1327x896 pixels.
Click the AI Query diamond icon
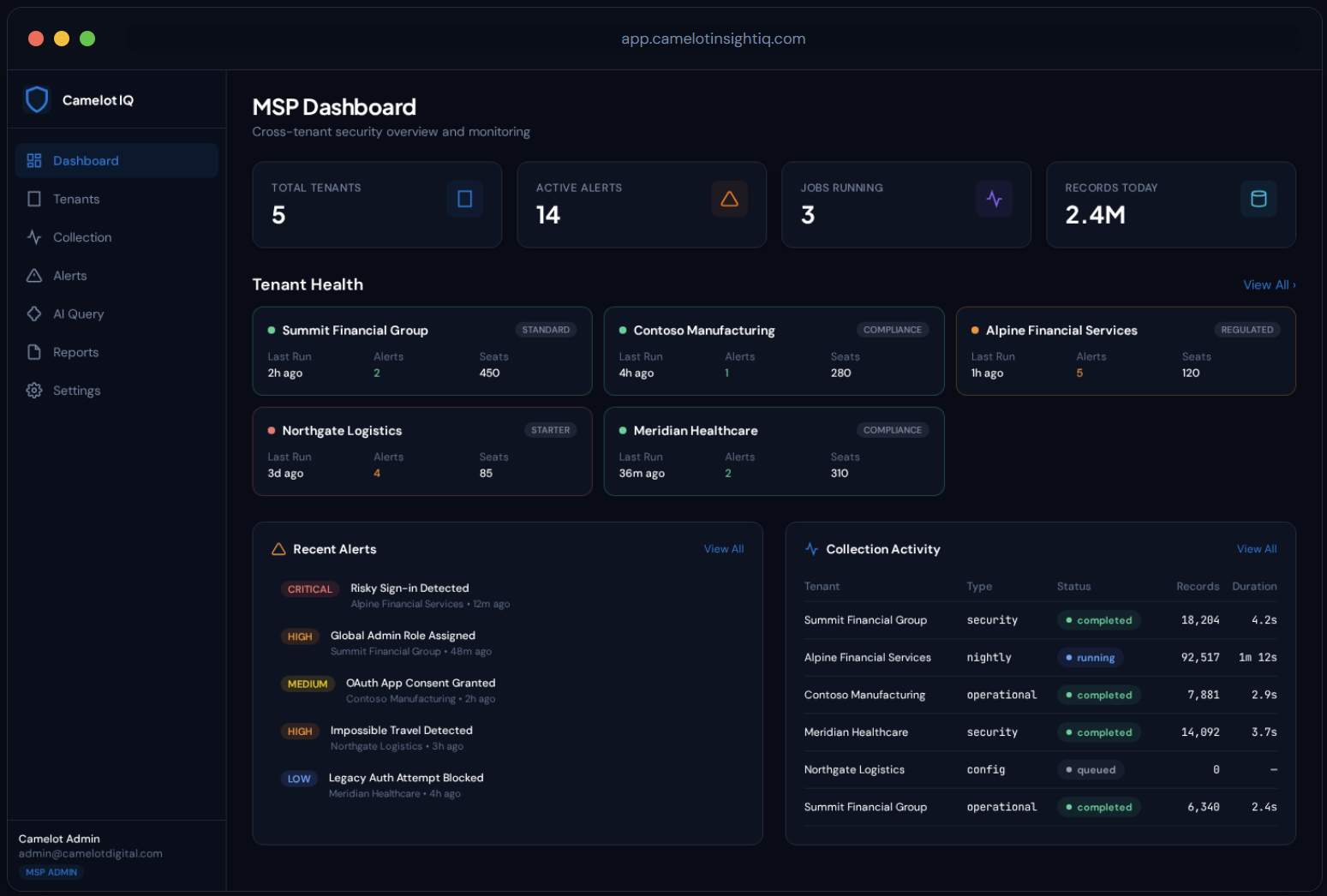[34, 314]
